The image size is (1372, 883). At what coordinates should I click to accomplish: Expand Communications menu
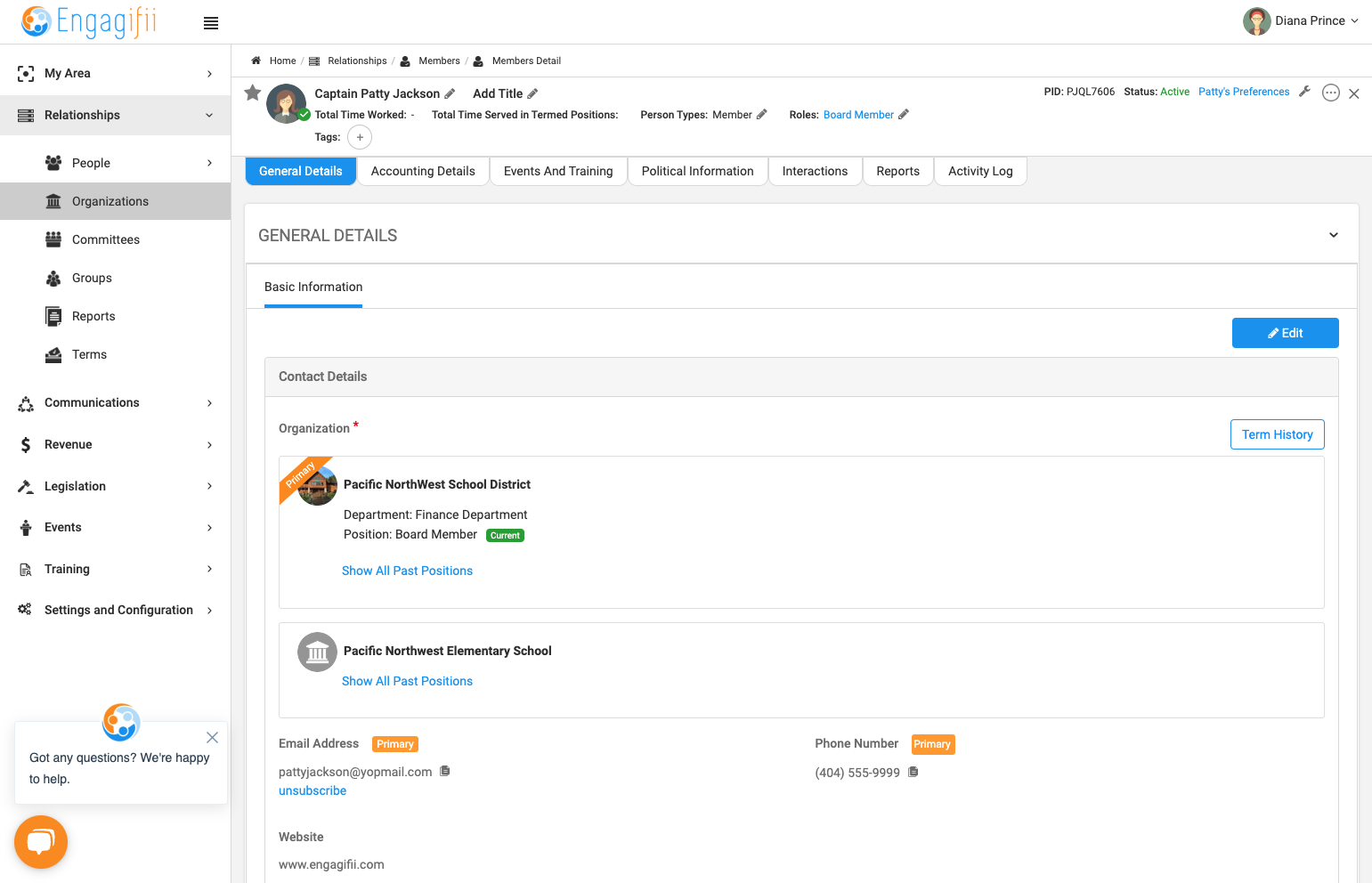[x=116, y=402]
